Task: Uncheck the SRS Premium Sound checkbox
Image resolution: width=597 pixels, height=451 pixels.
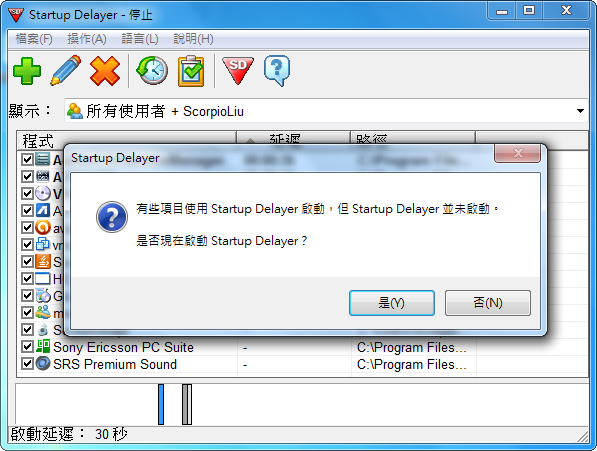Action: tap(27, 364)
